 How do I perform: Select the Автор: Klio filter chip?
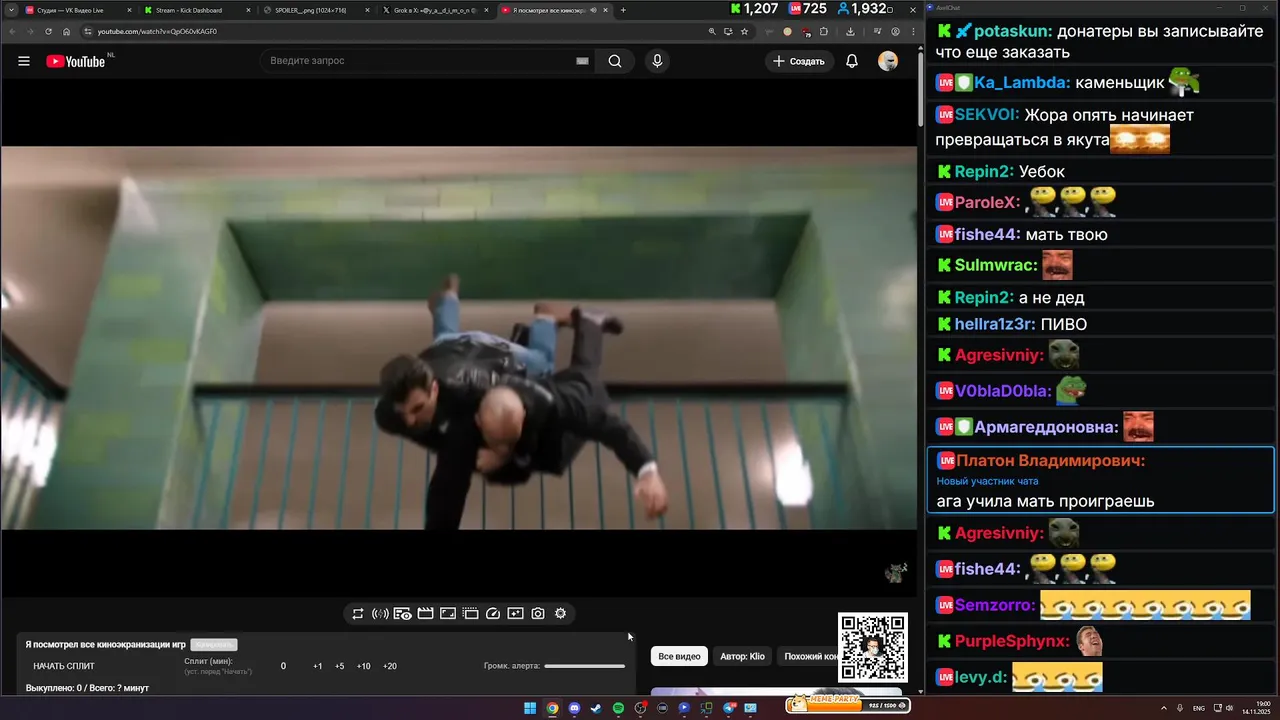pos(742,656)
